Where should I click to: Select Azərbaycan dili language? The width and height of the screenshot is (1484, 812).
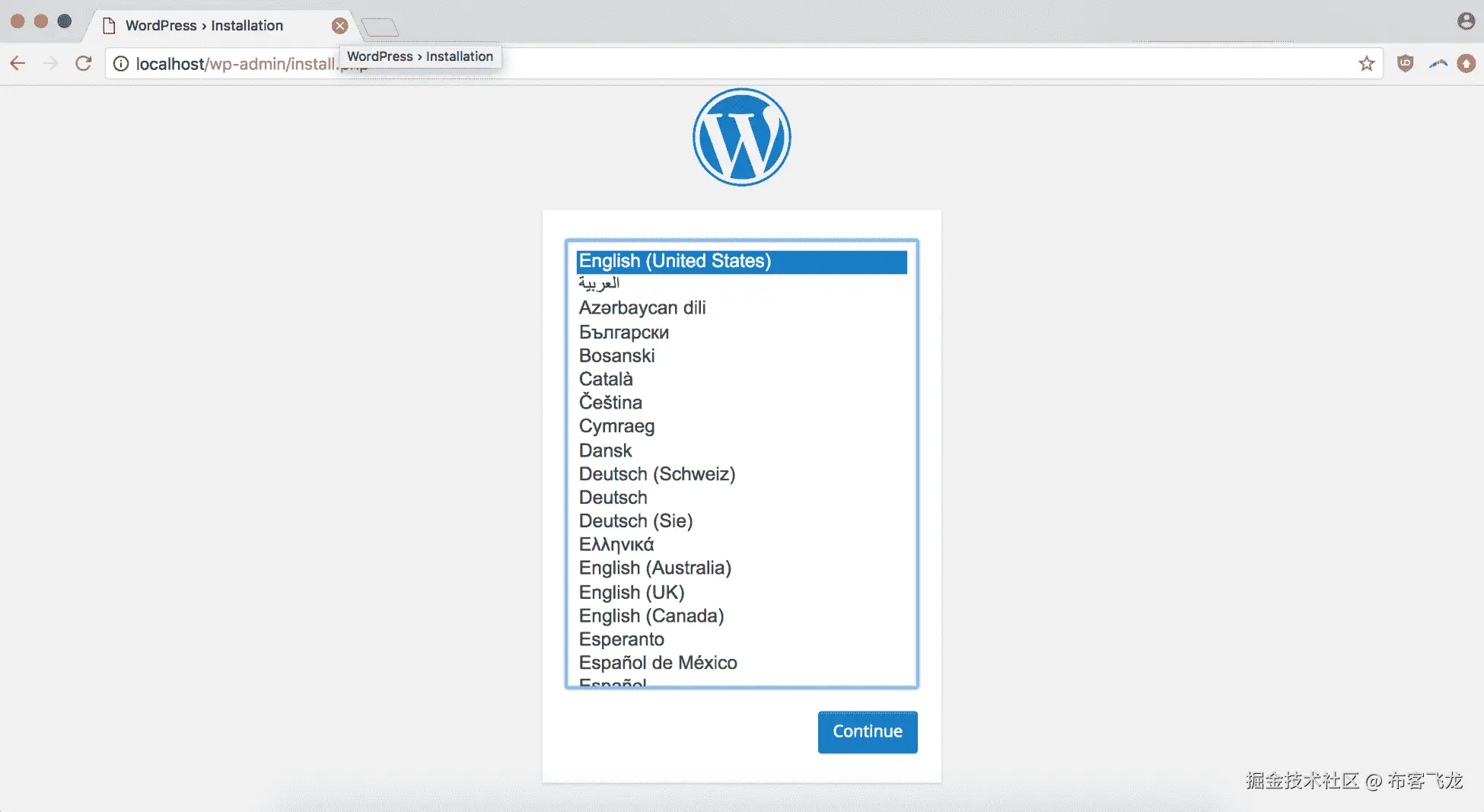click(742, 307)
